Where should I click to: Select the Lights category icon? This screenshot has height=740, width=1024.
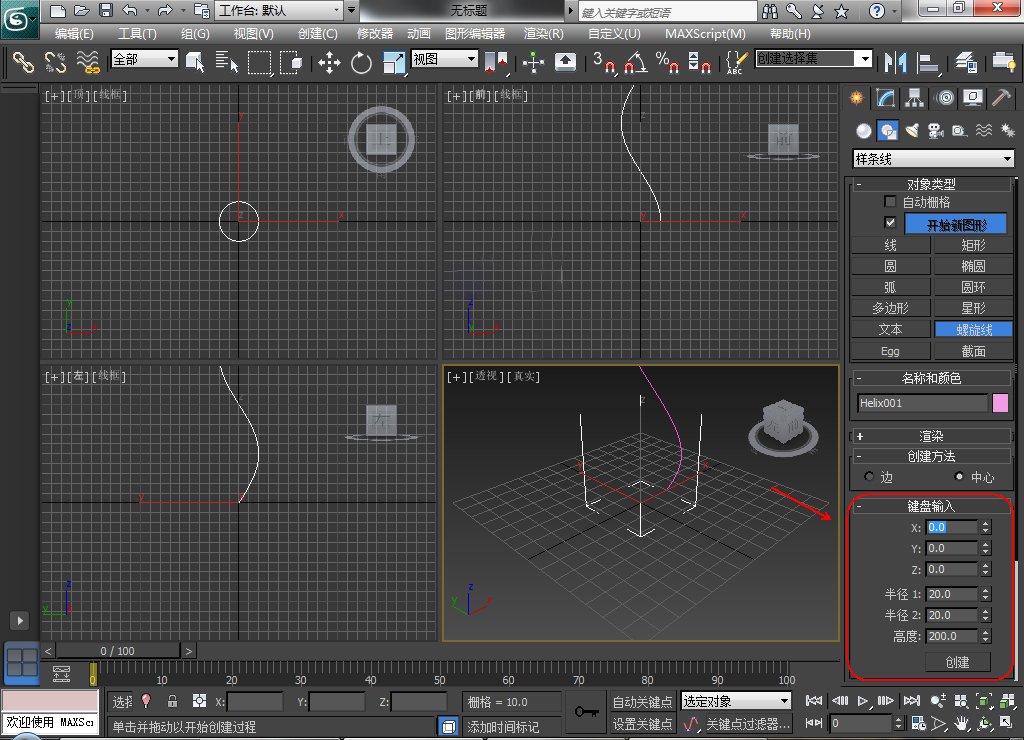[x=911, y=130]
